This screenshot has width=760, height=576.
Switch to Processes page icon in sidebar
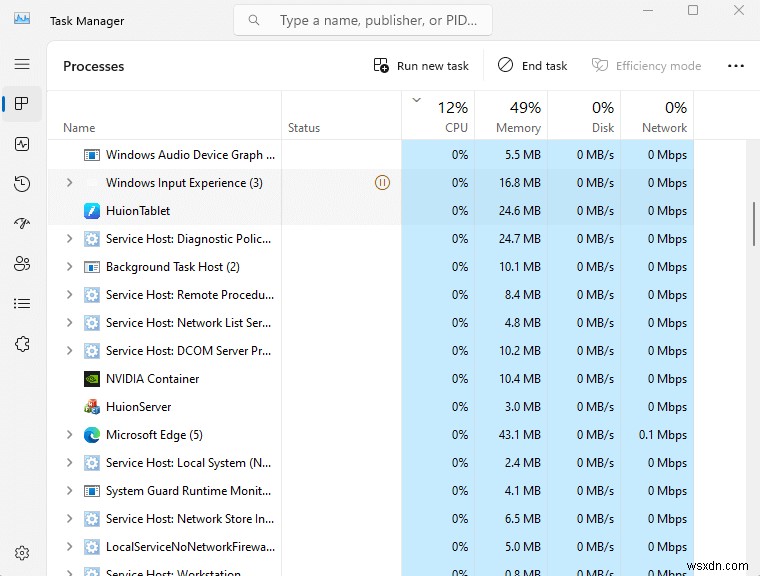(22, 103)
